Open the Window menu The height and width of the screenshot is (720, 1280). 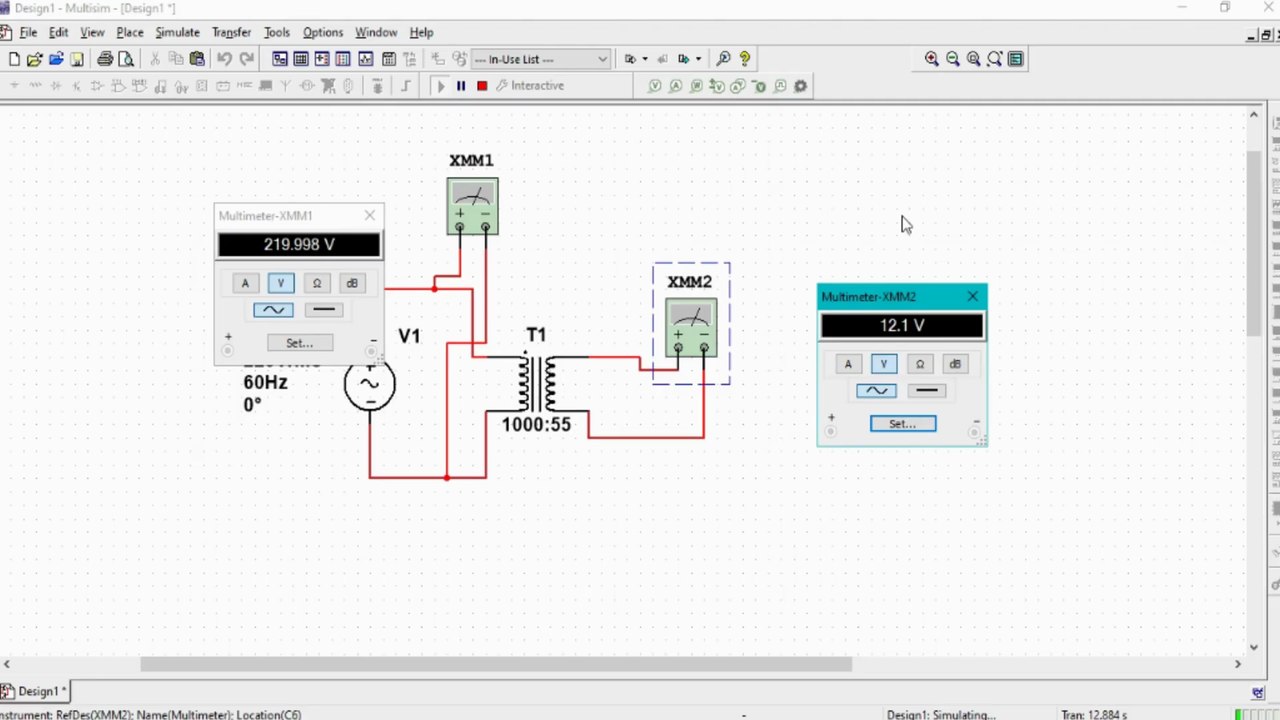pos(376,32)
